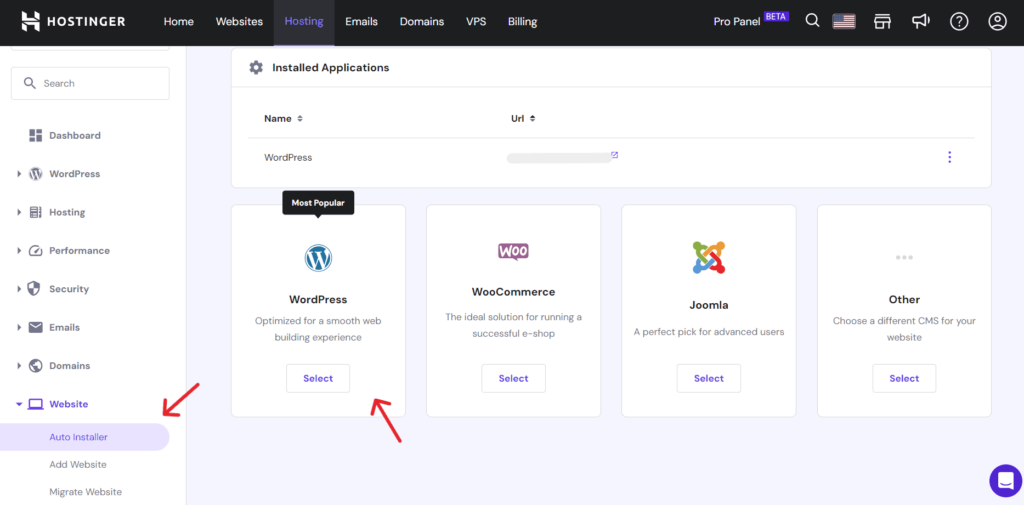1024x505 pixels.
Task: Open three-dot menu for WordPress row
Action: [950, 157]
